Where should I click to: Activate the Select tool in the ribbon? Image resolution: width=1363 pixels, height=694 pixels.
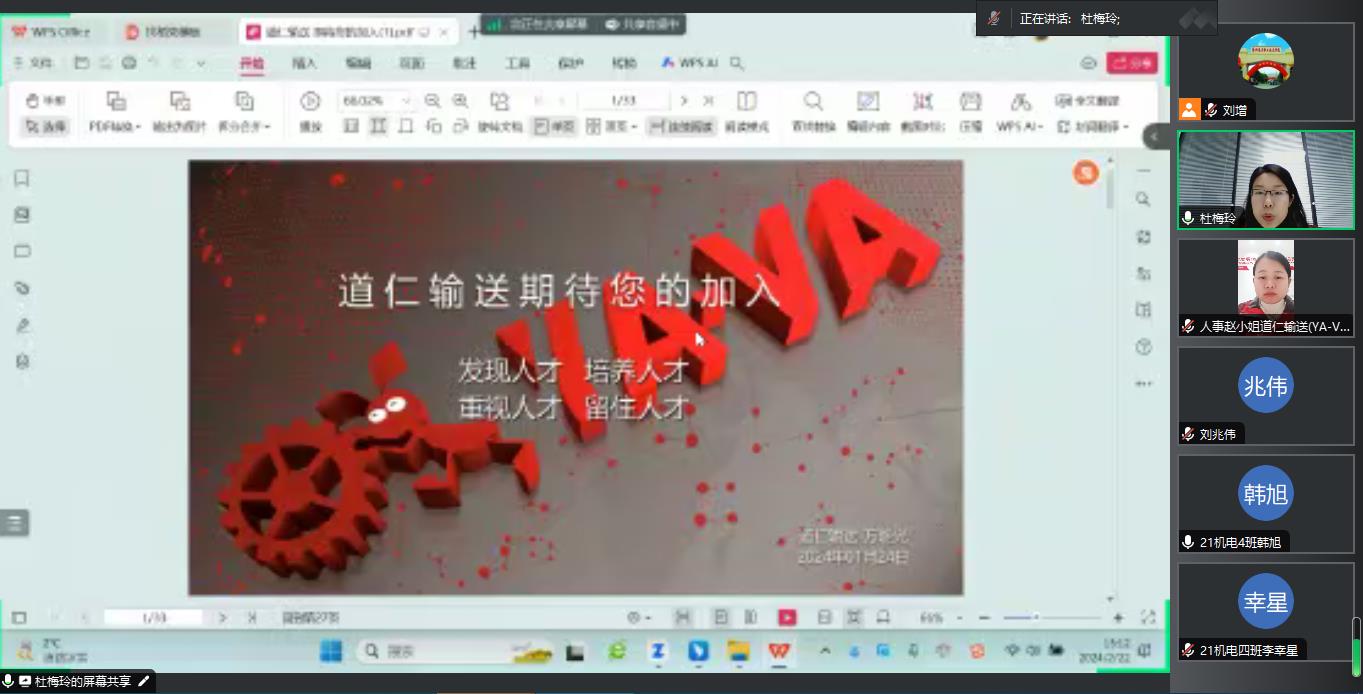tap(45, 127)
